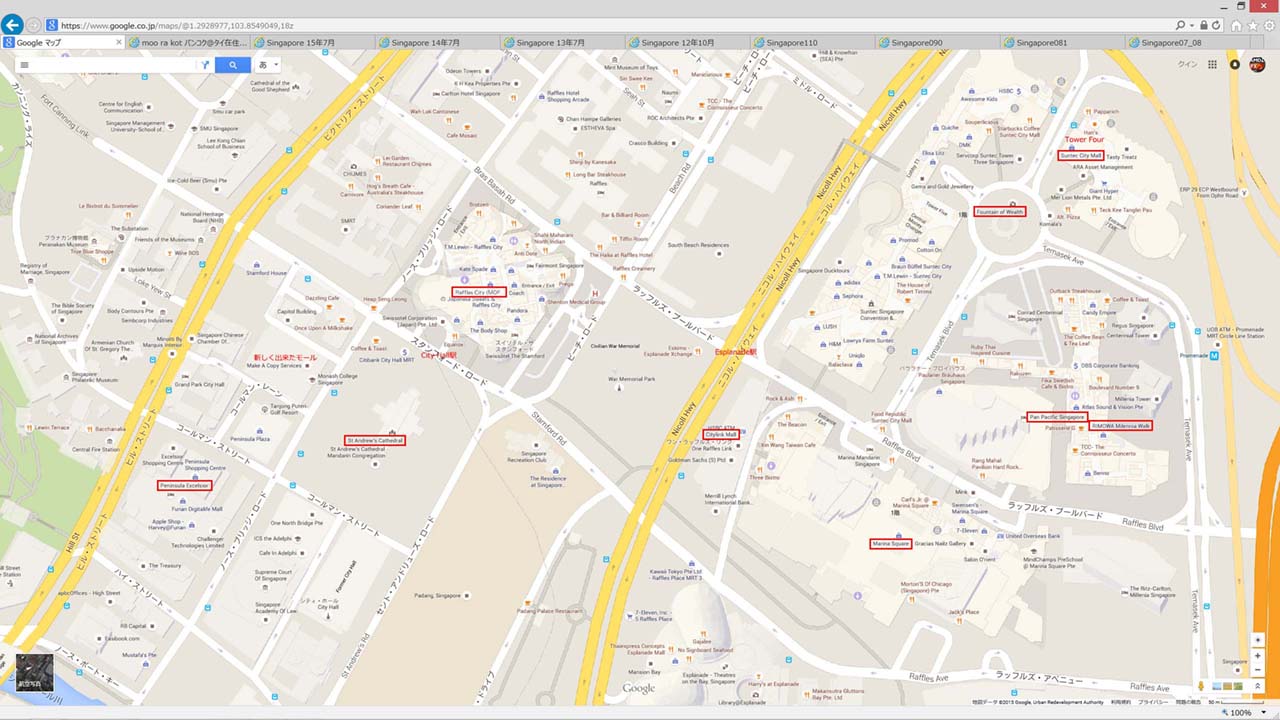Image resolution: width=1280 pixels, height=720 pixels.
Task: Switch to Singapore081 tab
Action: point(1064,43)
